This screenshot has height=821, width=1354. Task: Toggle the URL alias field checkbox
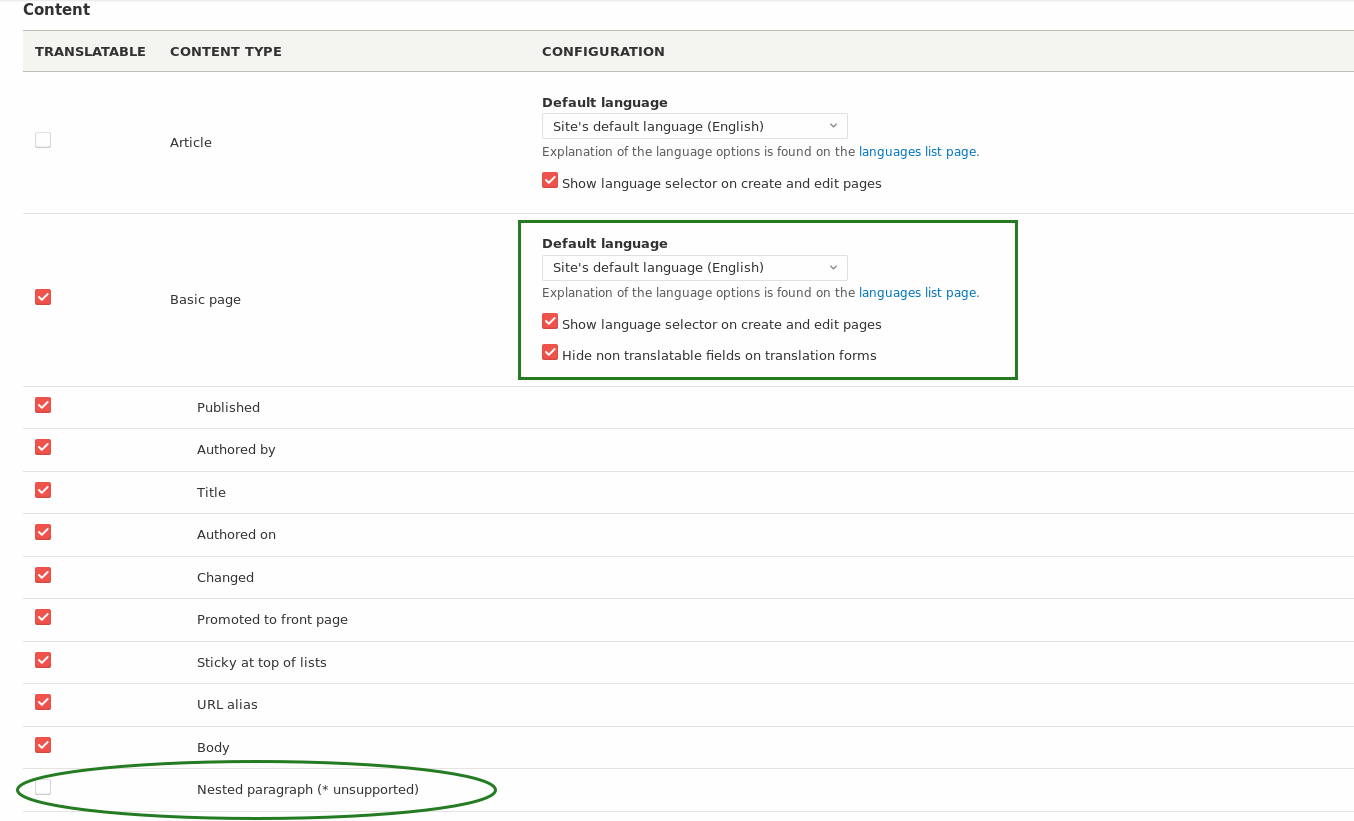click(x=43, y=702)
